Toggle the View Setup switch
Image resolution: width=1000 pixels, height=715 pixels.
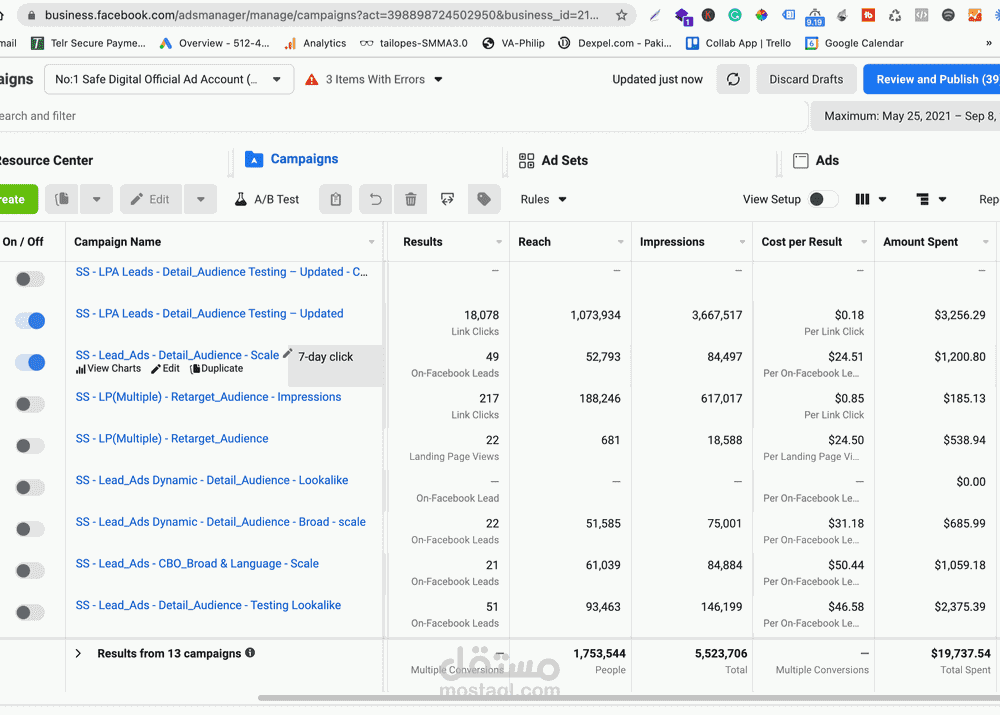tap(823, 199)
